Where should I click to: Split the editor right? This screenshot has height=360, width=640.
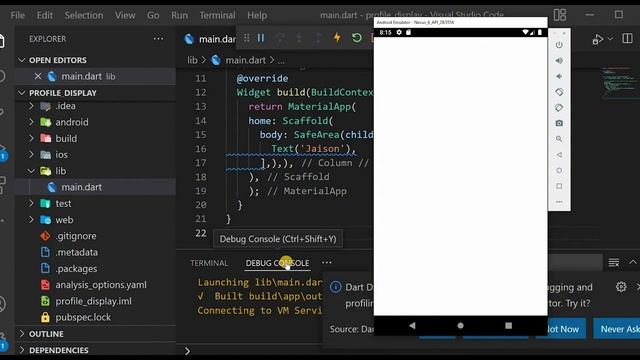tap(627, 39)
